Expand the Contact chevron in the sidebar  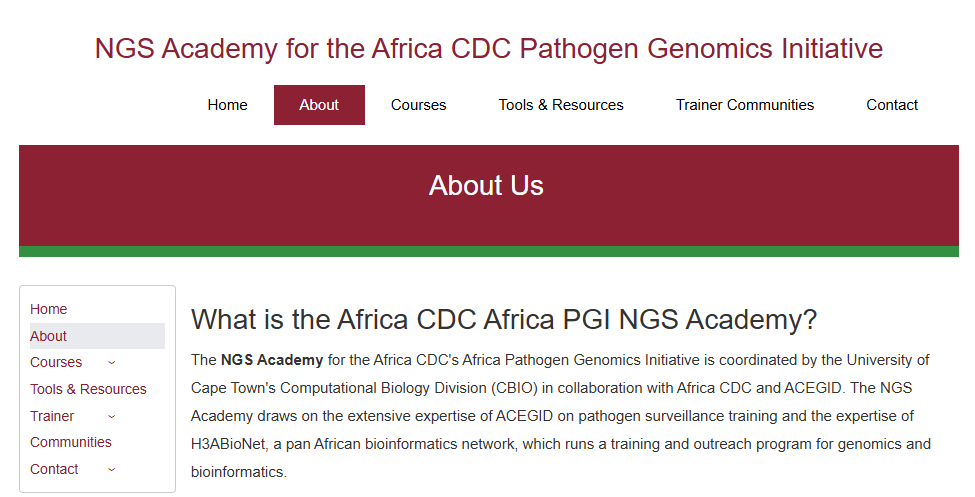(x=111, y=469)
